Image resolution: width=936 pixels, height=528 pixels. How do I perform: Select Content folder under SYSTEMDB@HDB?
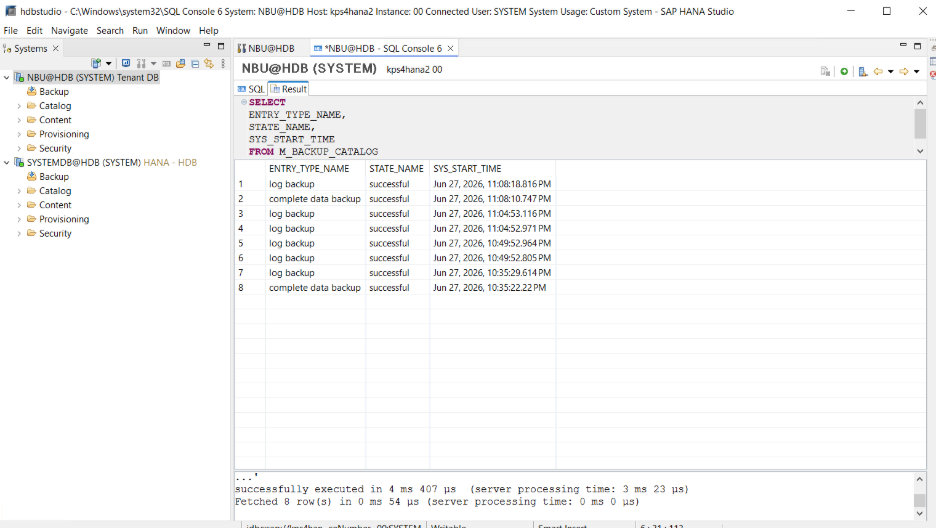[55, 205]
